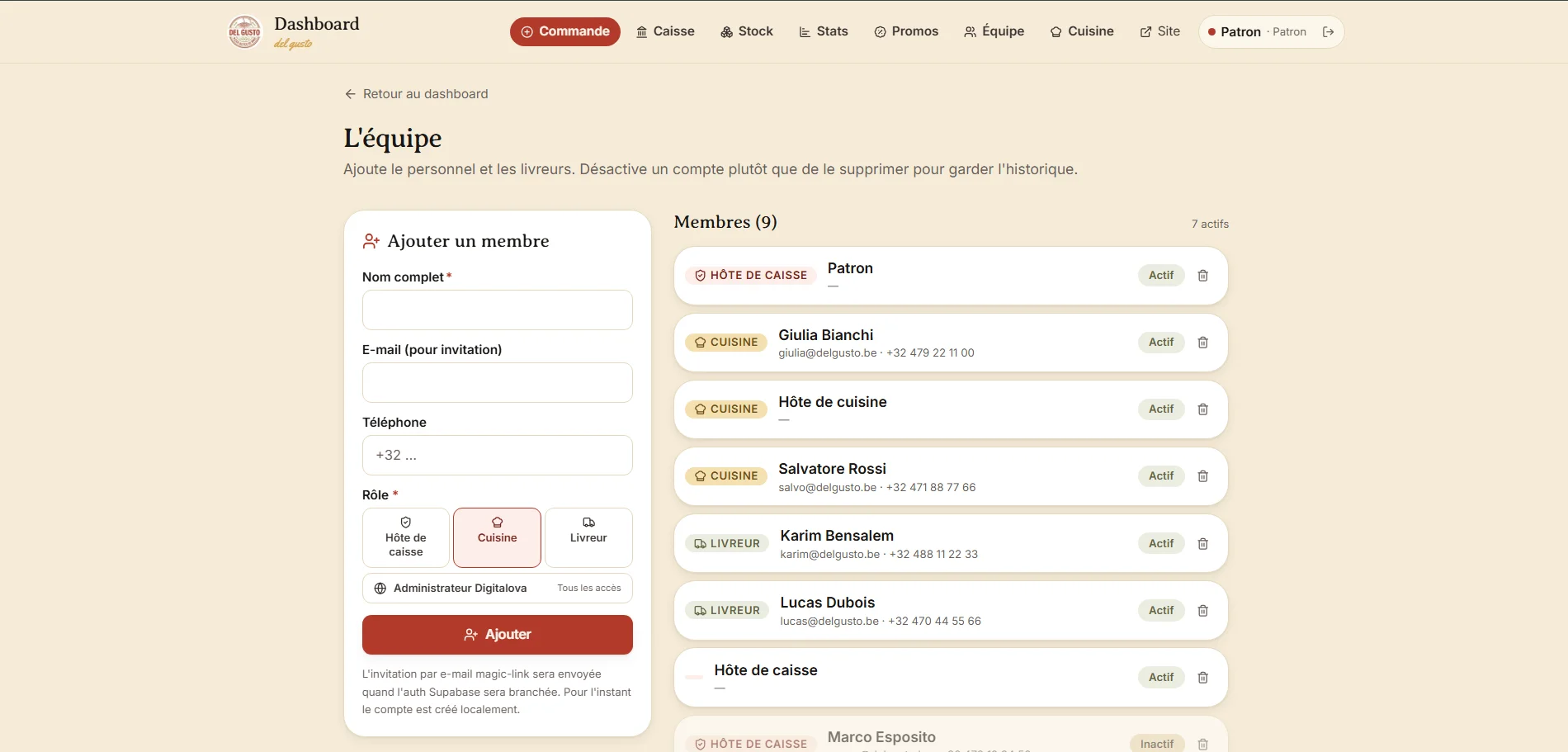Delete the Hôte de caisse member
The image size is (1568, 752).
pyautogui.click(x=1202, y=678)
